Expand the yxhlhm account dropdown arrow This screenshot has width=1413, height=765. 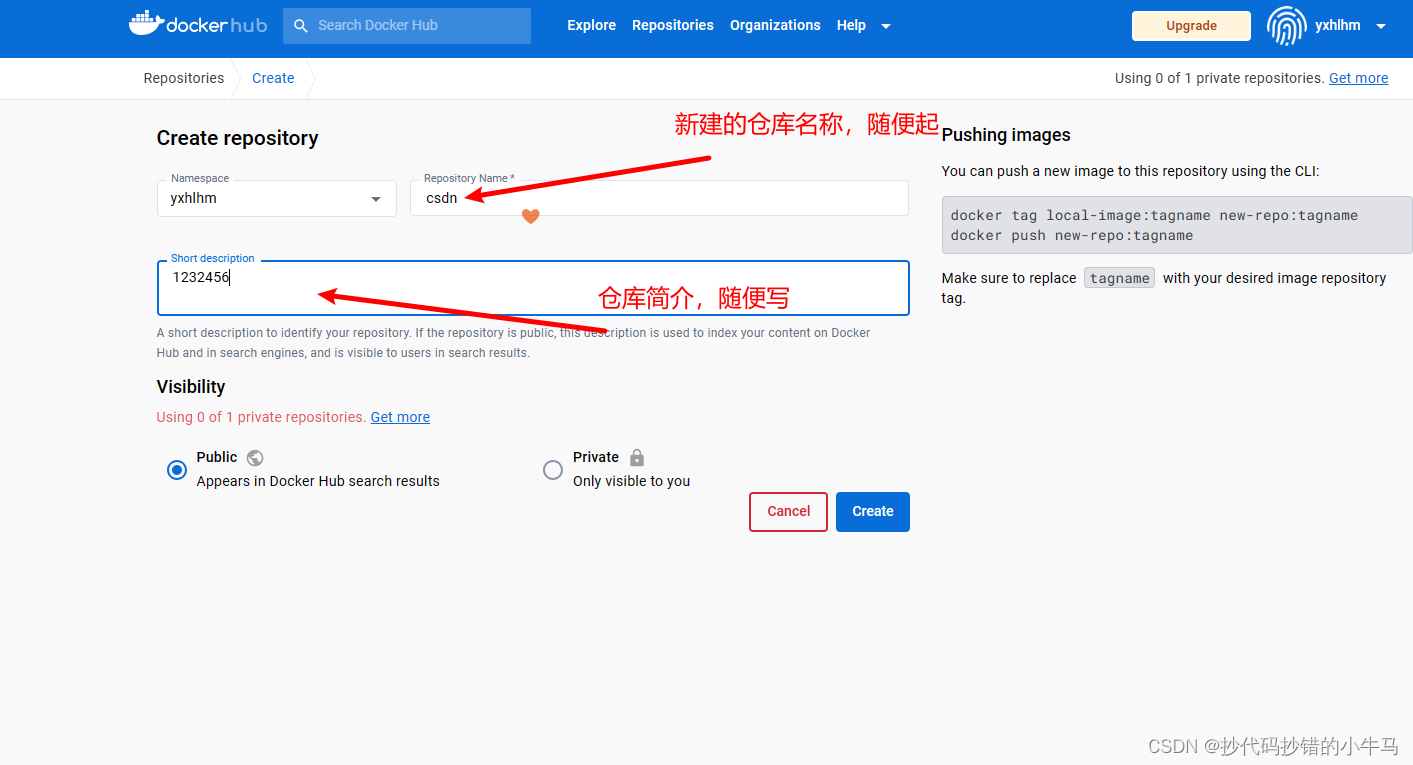[1381, 26]
